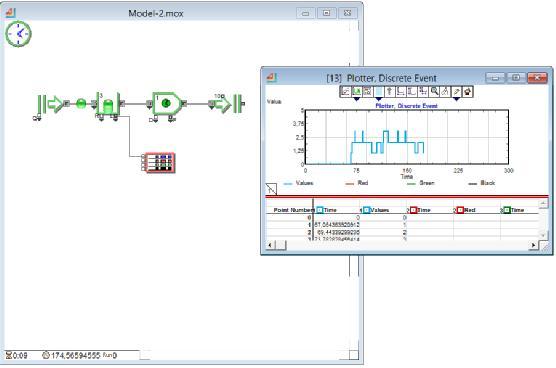Open the red Plotter block on worksheet
The width and height of the screenshot is (556, 368).
click(x=160, y=163)
